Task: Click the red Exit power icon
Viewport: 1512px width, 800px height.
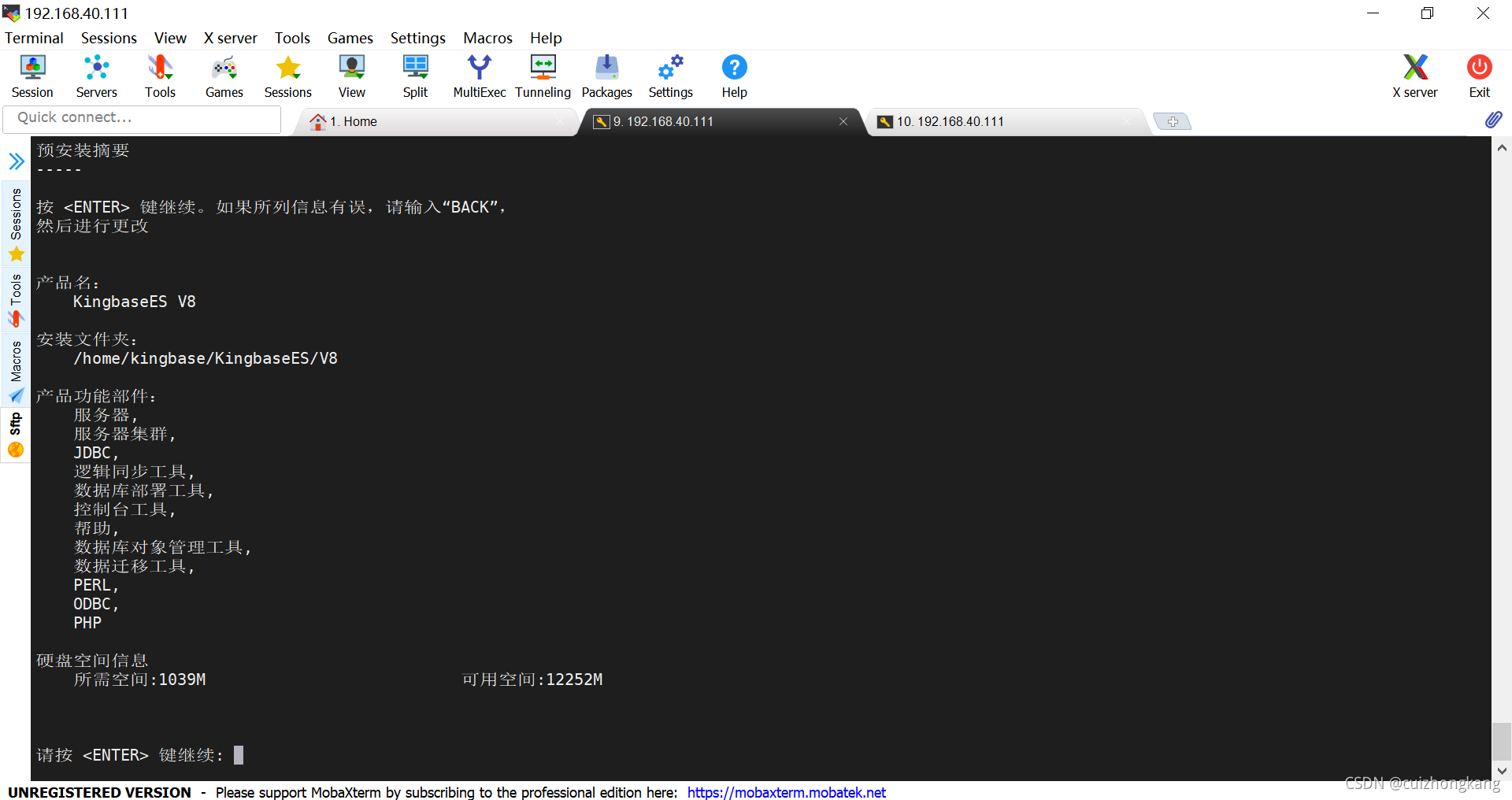Action: pos(1479,76)
